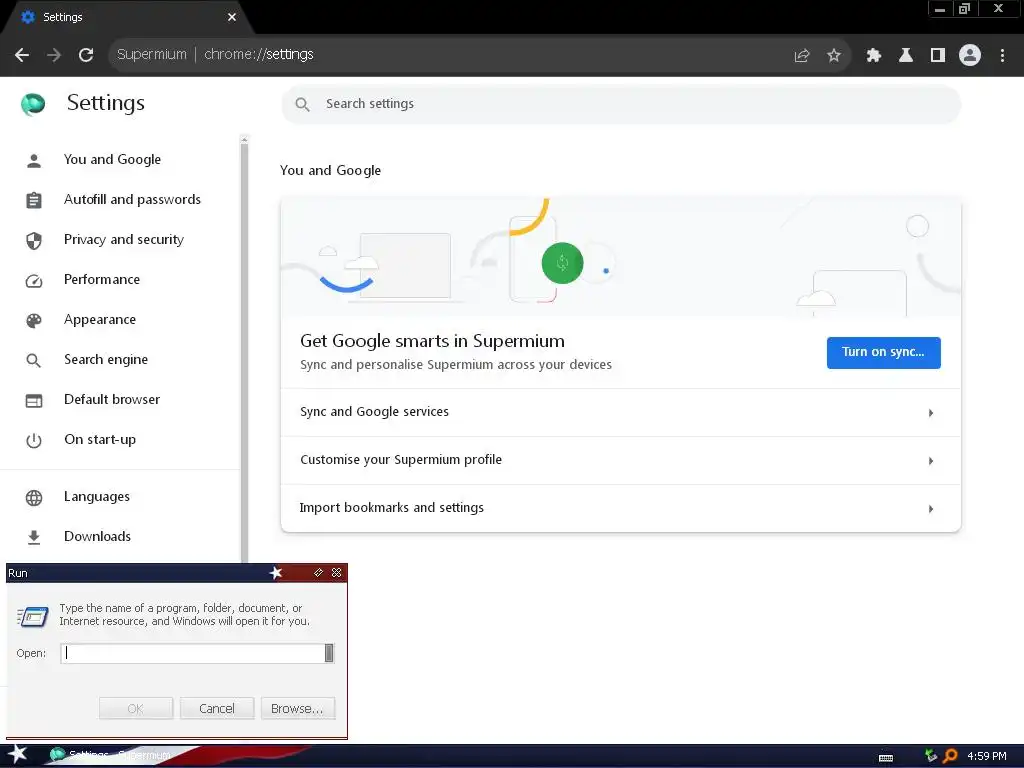The height and width of the screenshot is (768, 1024).
Task: Open the Run dialog Open dropdown arrow
Action: click(329, 653)
